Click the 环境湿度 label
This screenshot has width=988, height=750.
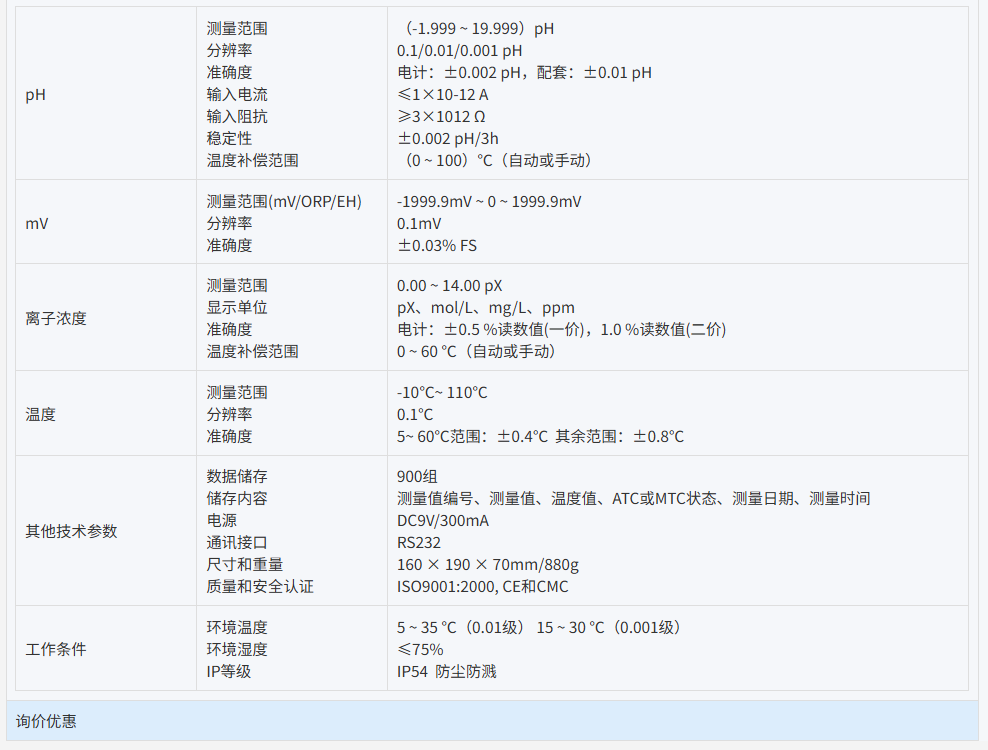tap(237, 649)
